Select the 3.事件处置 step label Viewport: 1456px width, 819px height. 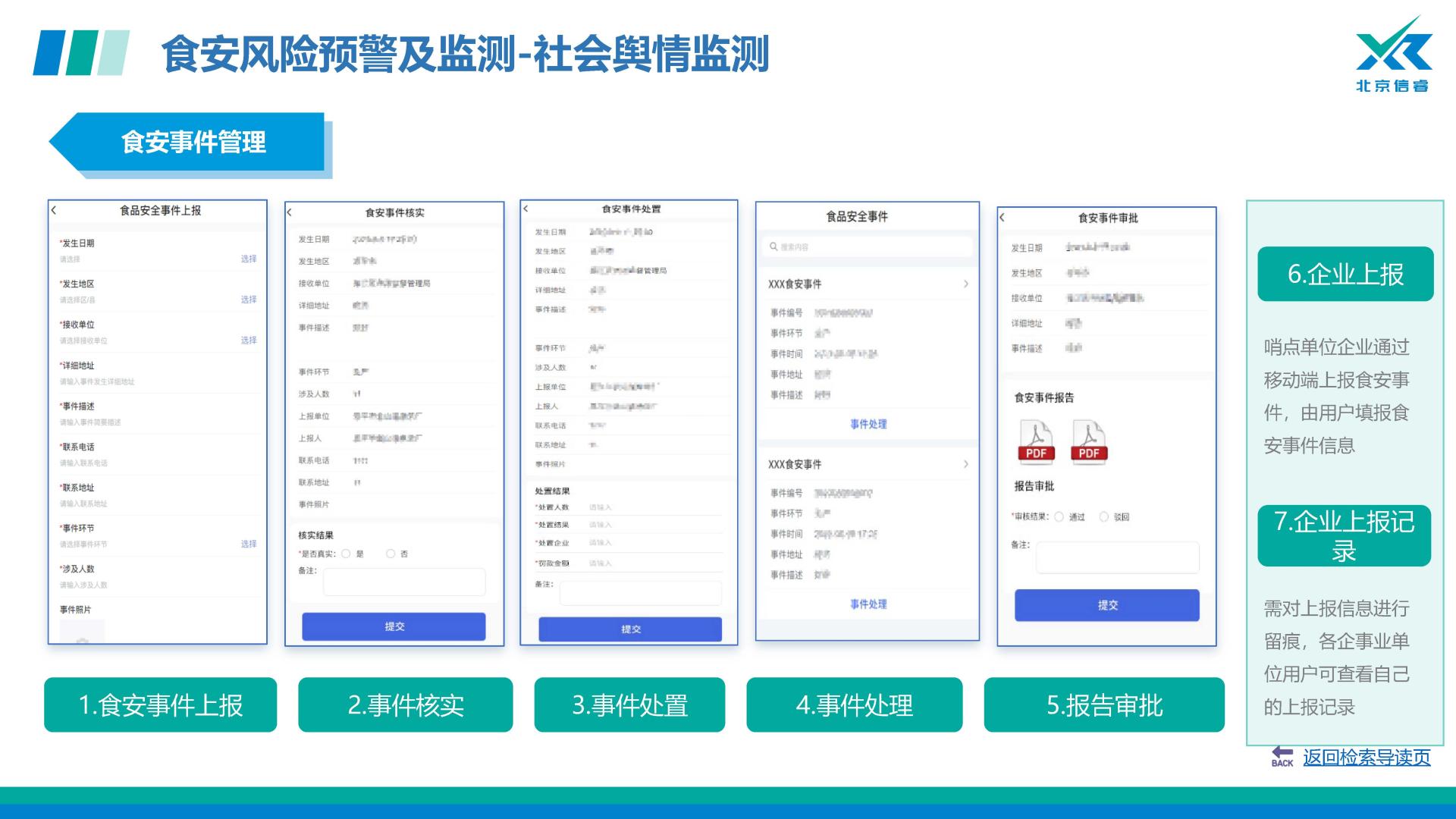(x=629, y=704)
